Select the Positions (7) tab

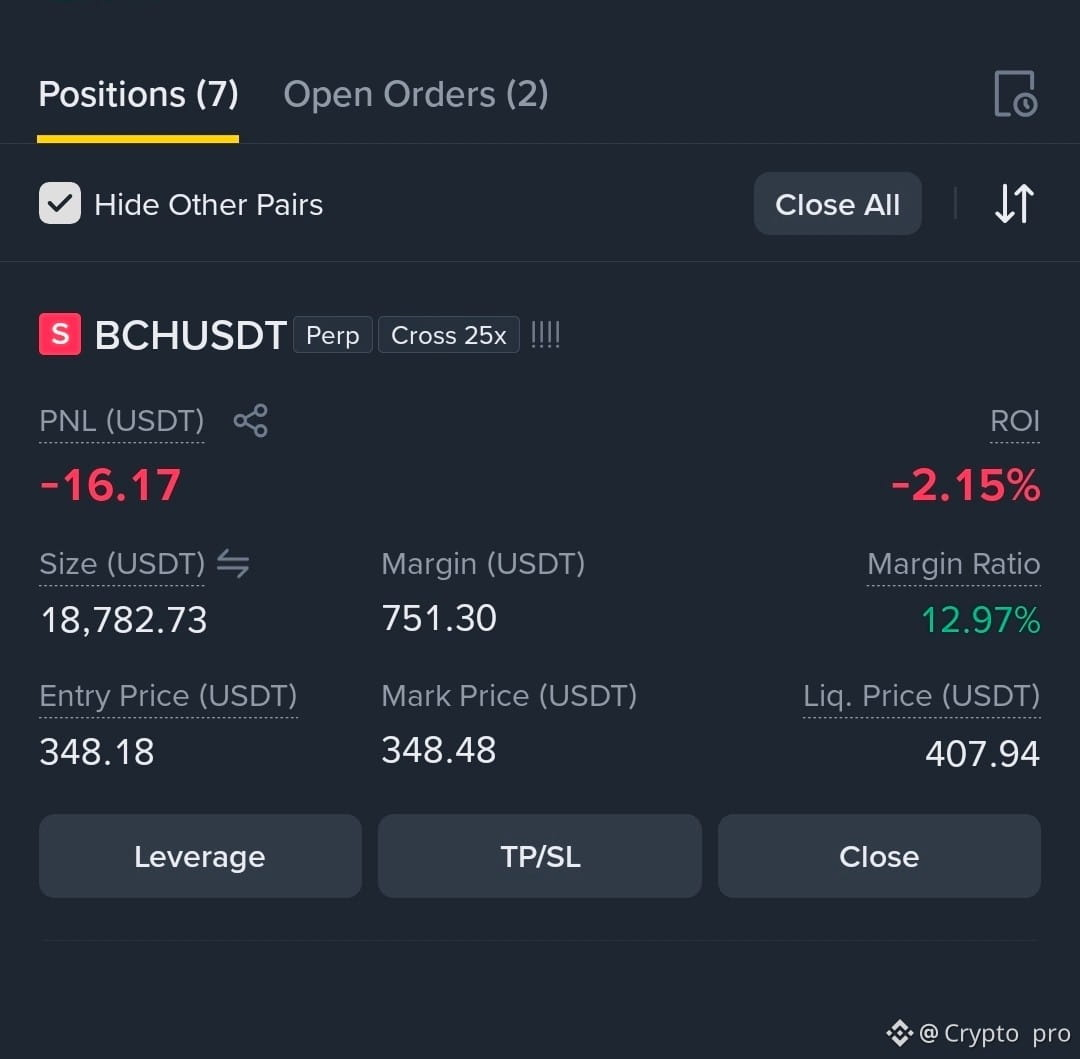pyautogui.click(x=138, y=94)
